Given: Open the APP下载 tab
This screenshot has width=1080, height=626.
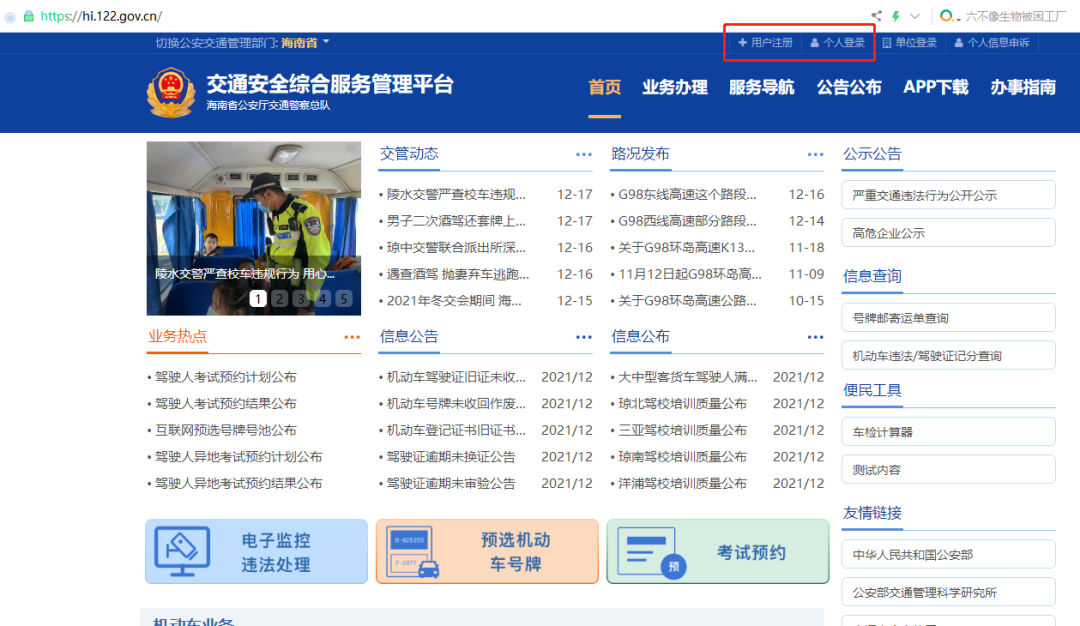Looking at the screenshot, I should coord(935,88).
